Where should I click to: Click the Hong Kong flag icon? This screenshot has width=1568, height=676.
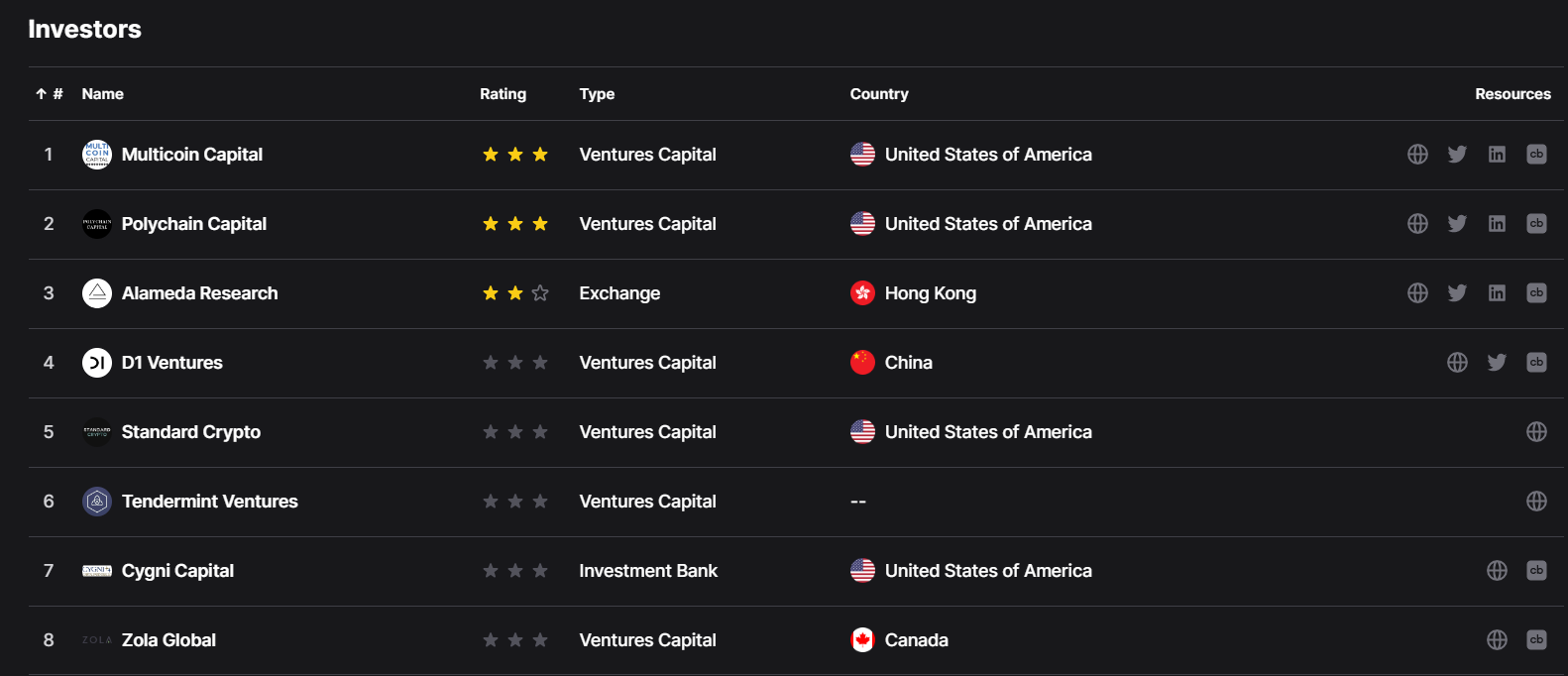point(862,293)
